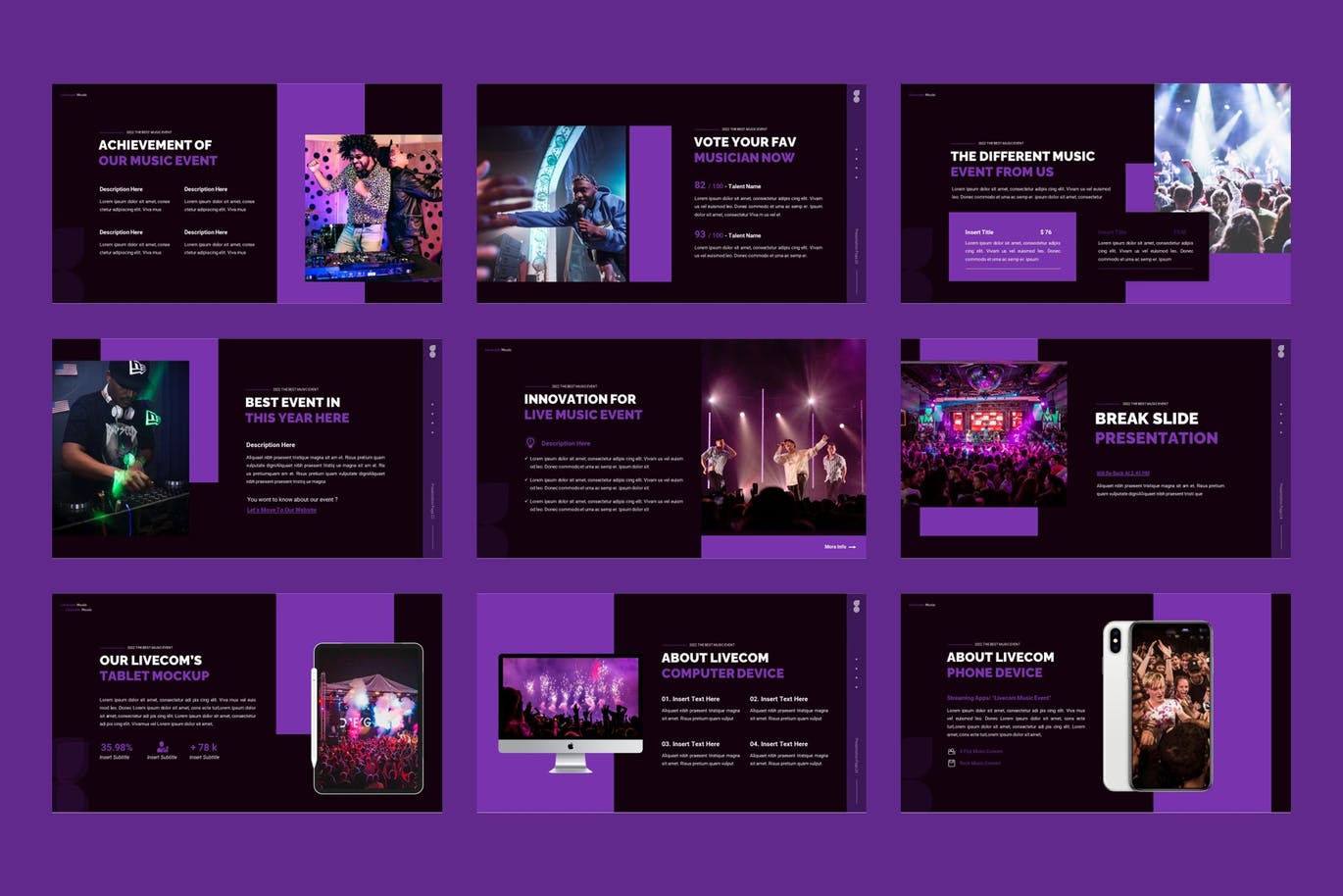Viewport: 1343px width, 896px height.
Task: Click the rapper photo on Vote Your Fav slide
Action: coord(552,204)
